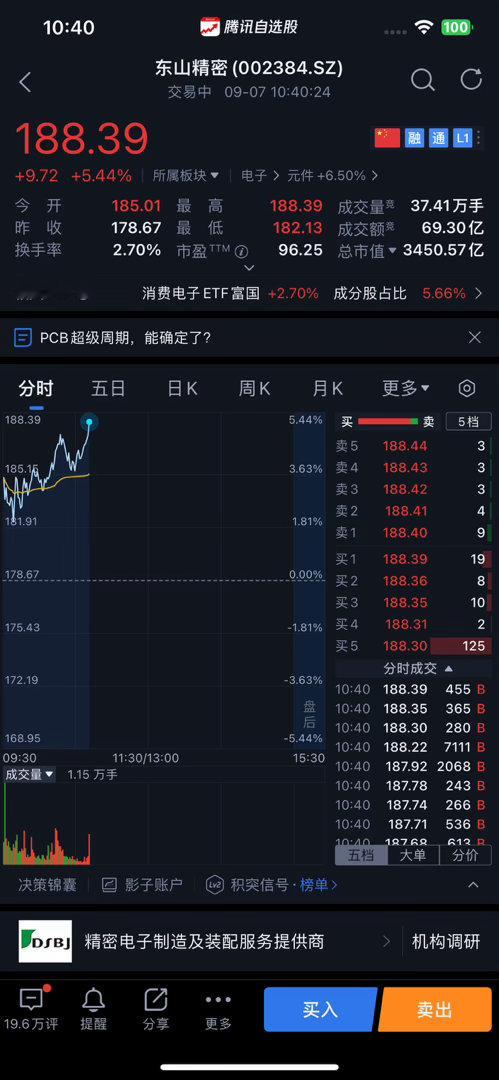The width and height of the screenshot is (499, 1080).
Task: Tap the DSBJ company logo
Action: coord(45,941)
